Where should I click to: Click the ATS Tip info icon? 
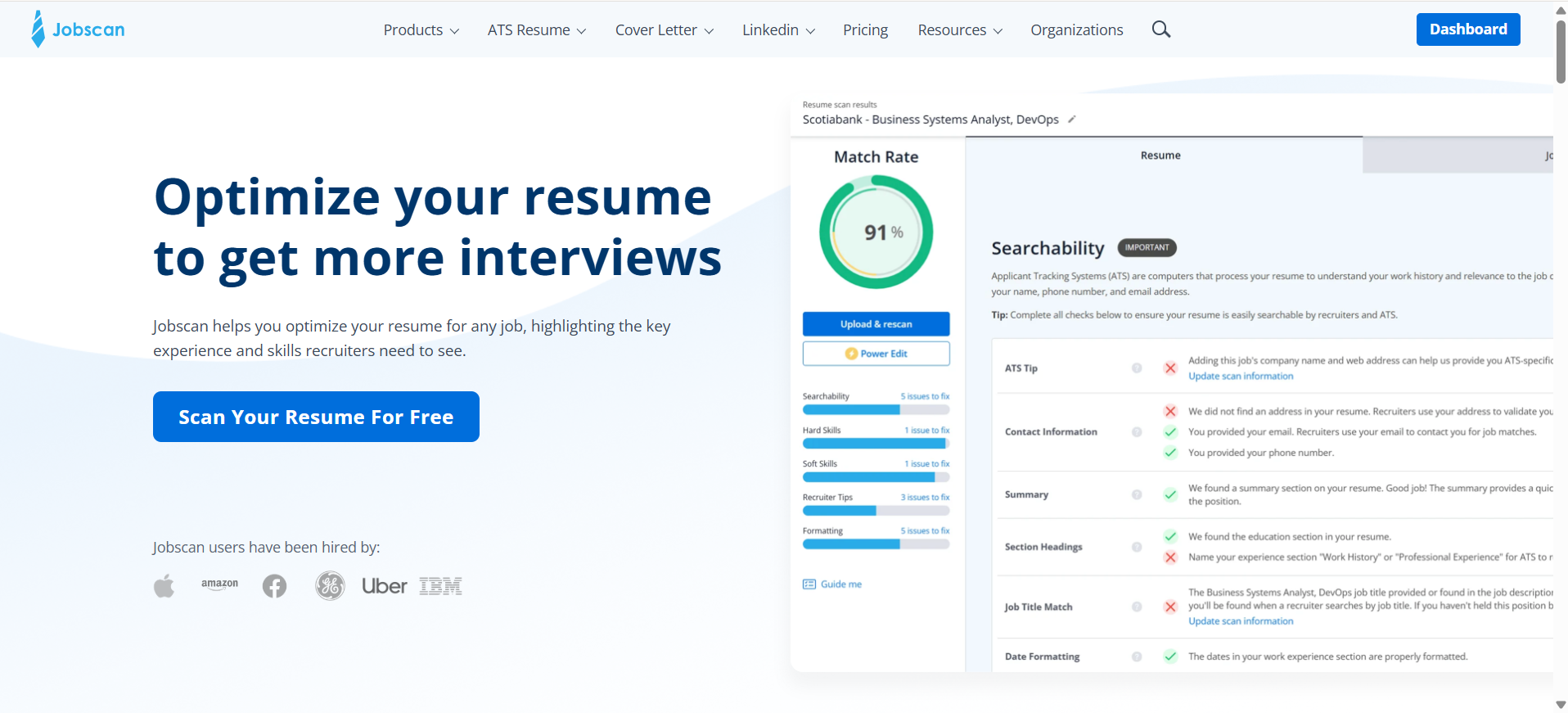coord(1137,368)
